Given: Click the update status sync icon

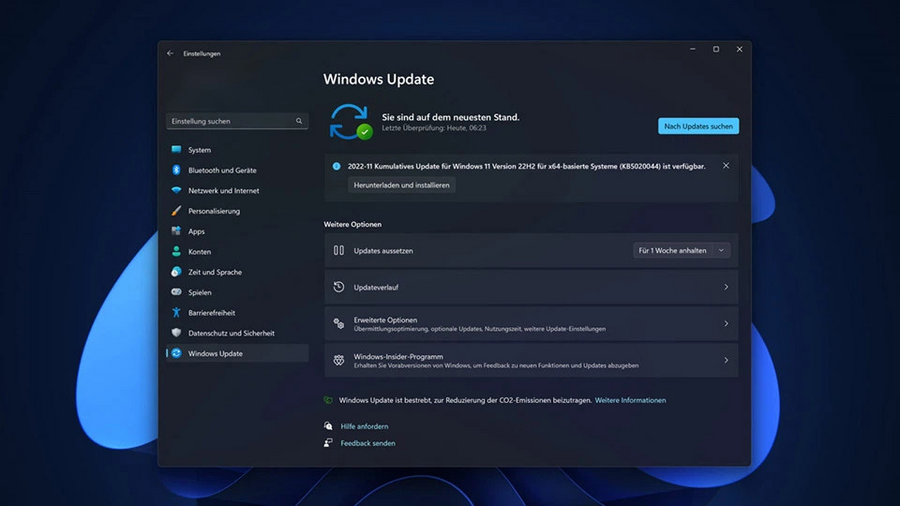Looking at the screenshot, I should tap(350, 122).
